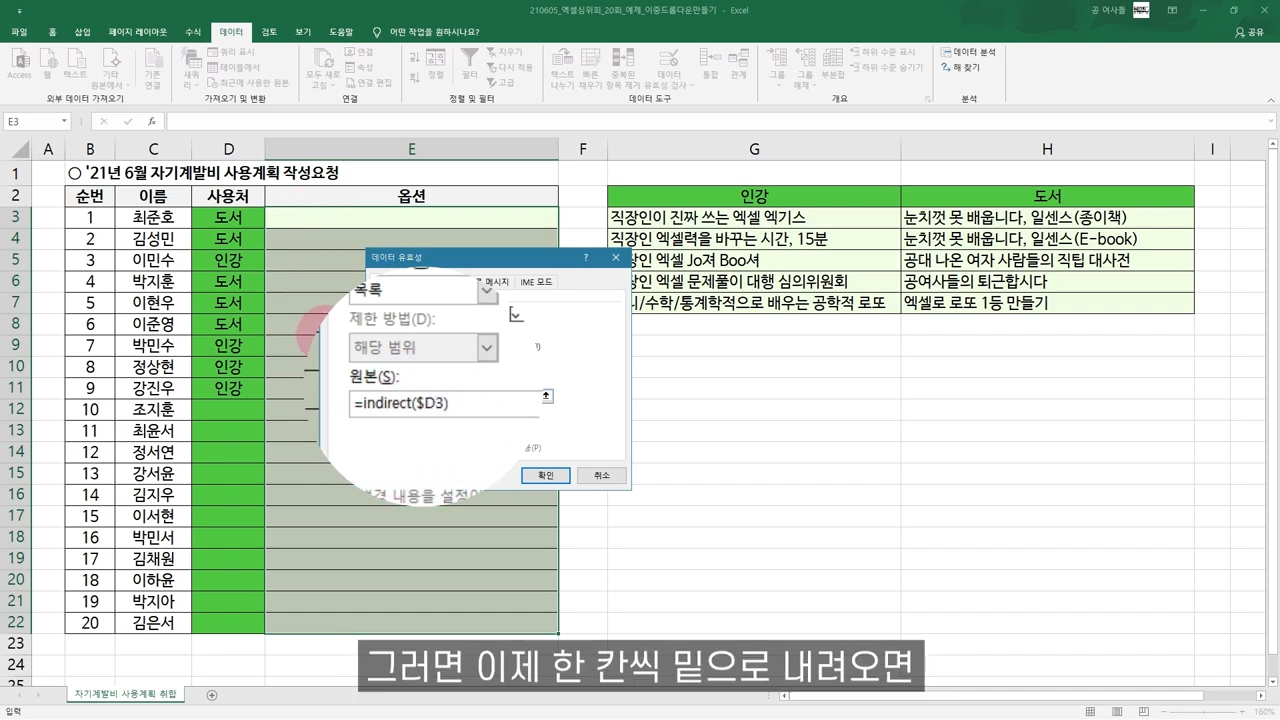This screenshot has height=720, width=1280.
Task: Click 확인 in the data validation dialog
Action: click(x=545, y=475)
